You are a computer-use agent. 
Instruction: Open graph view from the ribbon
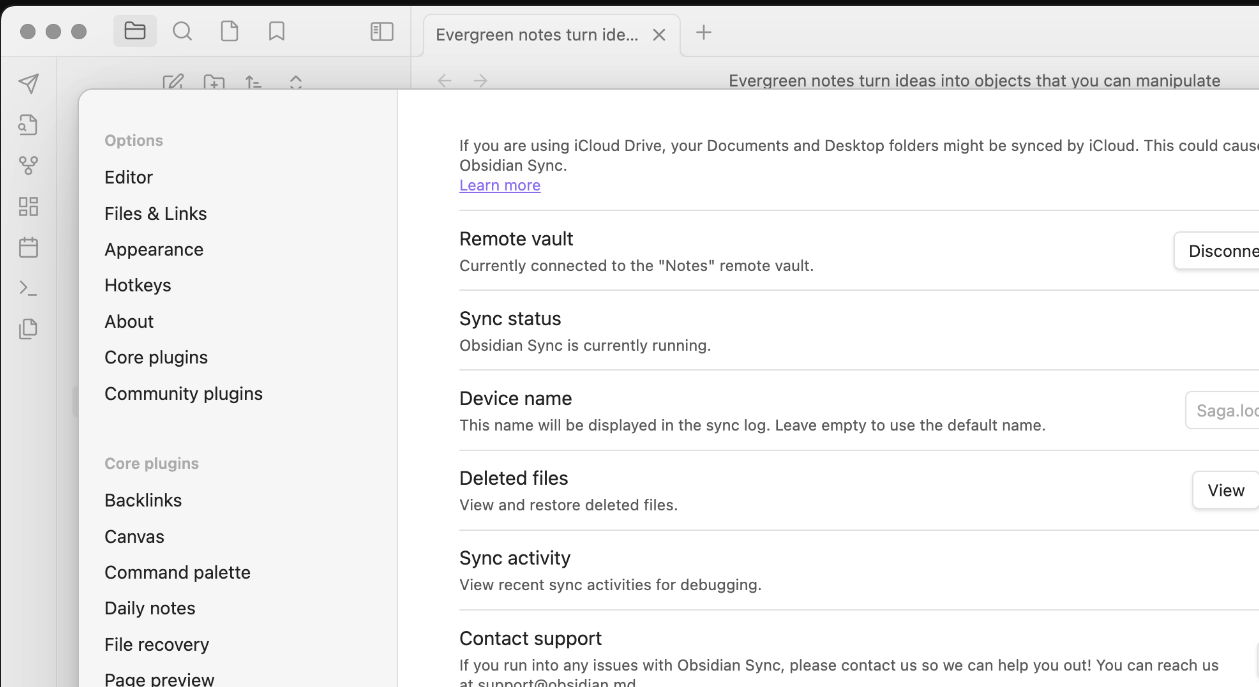pos(29,166)
